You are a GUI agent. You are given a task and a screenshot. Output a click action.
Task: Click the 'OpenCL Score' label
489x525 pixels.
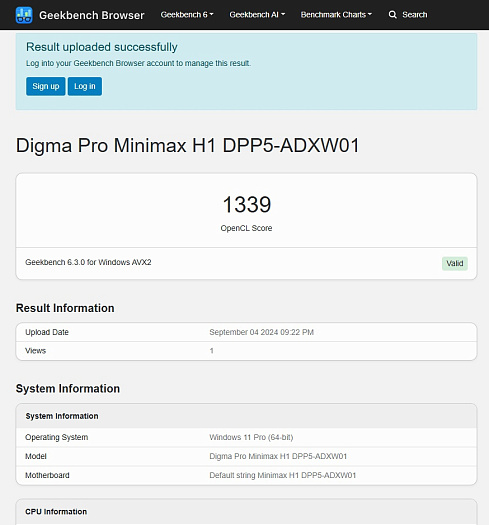tap(246, 228)
